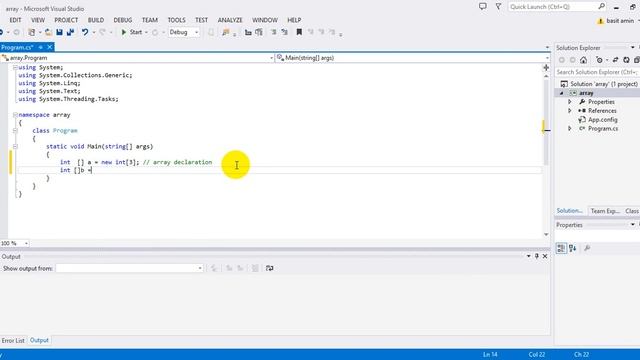Image resolution: width=640 pixels, height=360 pixels.
Task: Select App.config in Solution Explorer
Action: pyautogui.click(x=602, y=120)
